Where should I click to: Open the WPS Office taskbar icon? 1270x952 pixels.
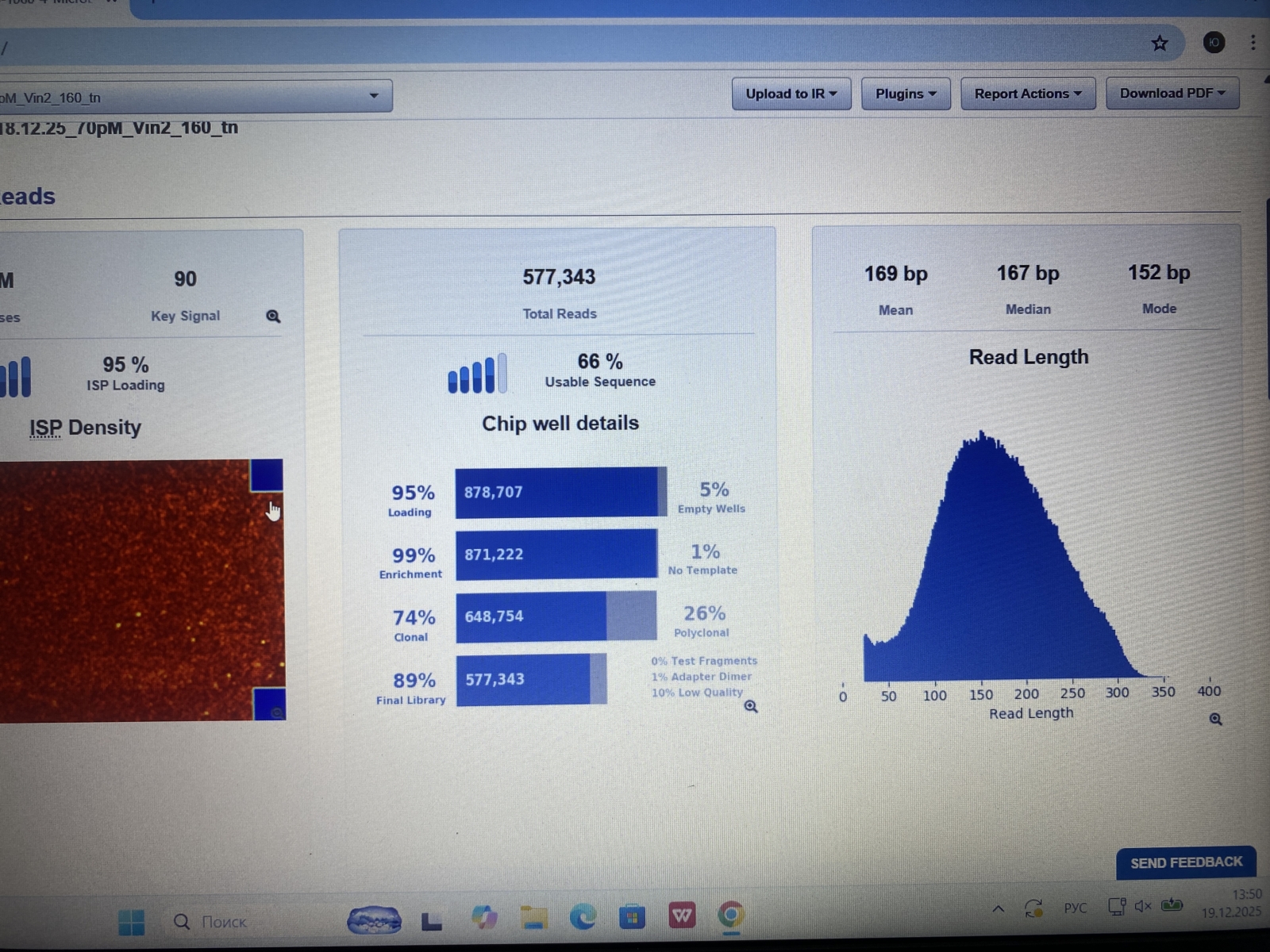point(682,917)
